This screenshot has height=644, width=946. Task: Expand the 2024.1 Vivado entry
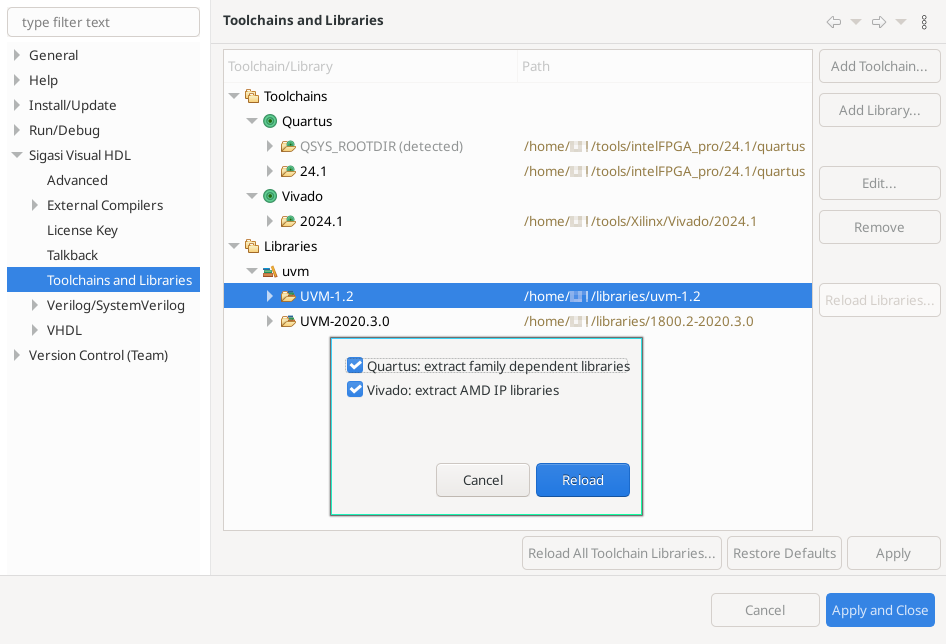click(270, 222)
